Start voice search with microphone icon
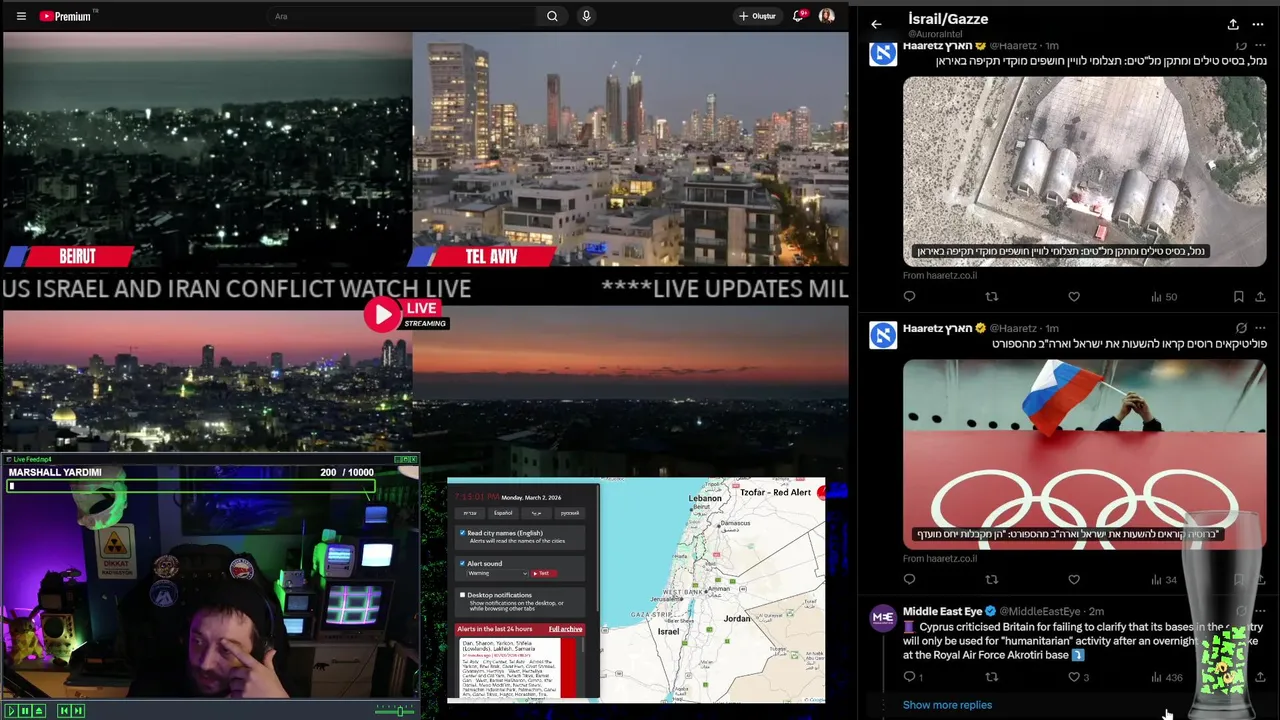The height and width of the screenshot is (720, 1280). 586,16
